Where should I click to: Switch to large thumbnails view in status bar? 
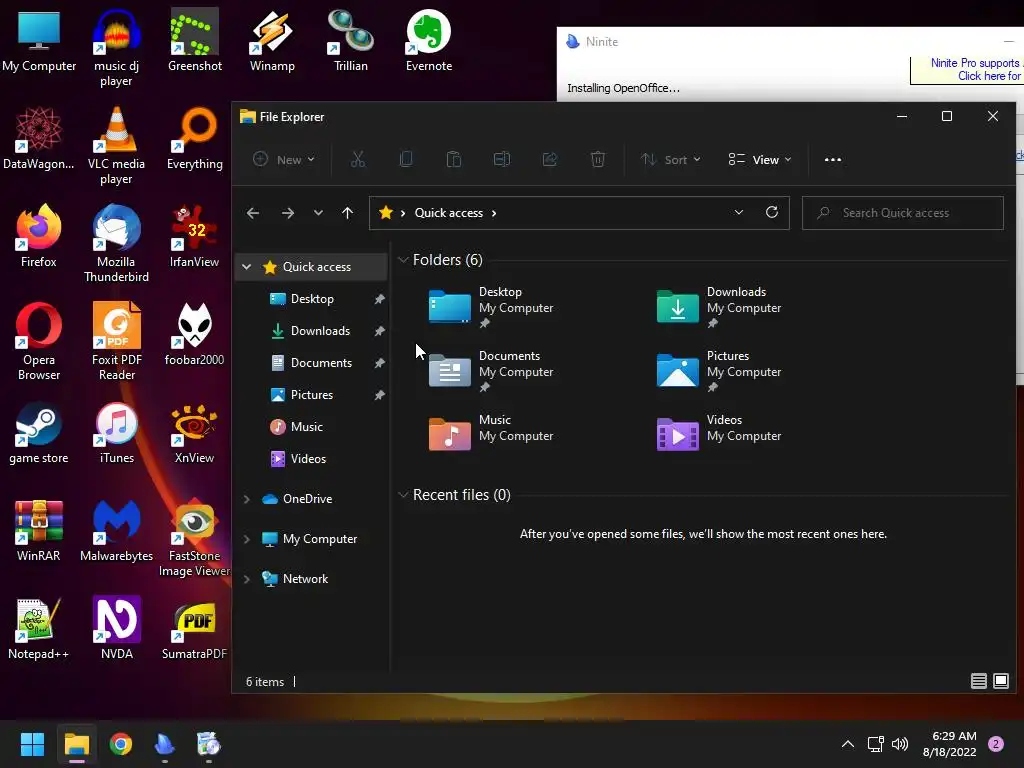pos(1000,681)
